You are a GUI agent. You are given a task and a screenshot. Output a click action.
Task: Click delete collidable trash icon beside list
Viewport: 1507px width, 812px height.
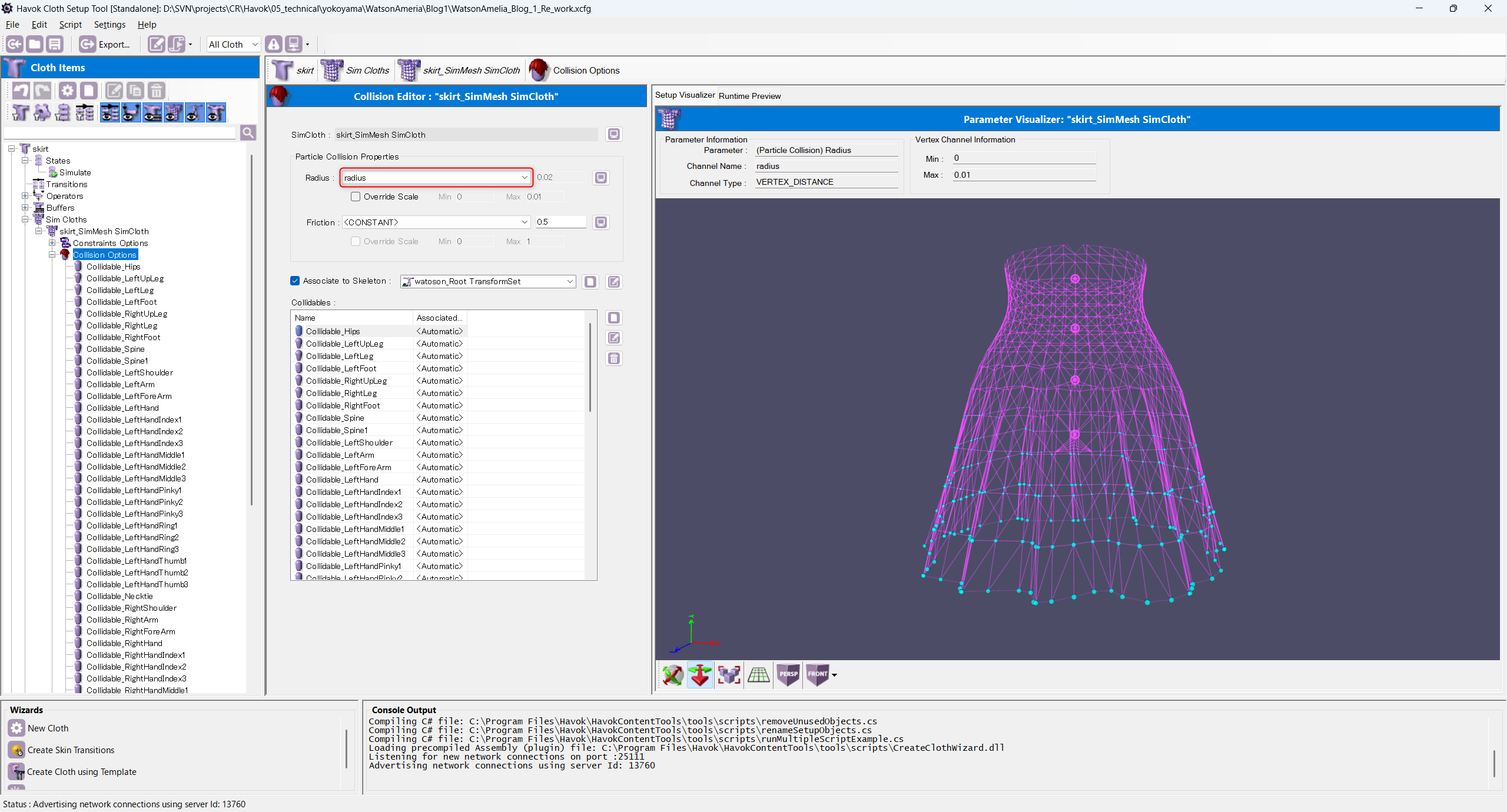(614, 358)
